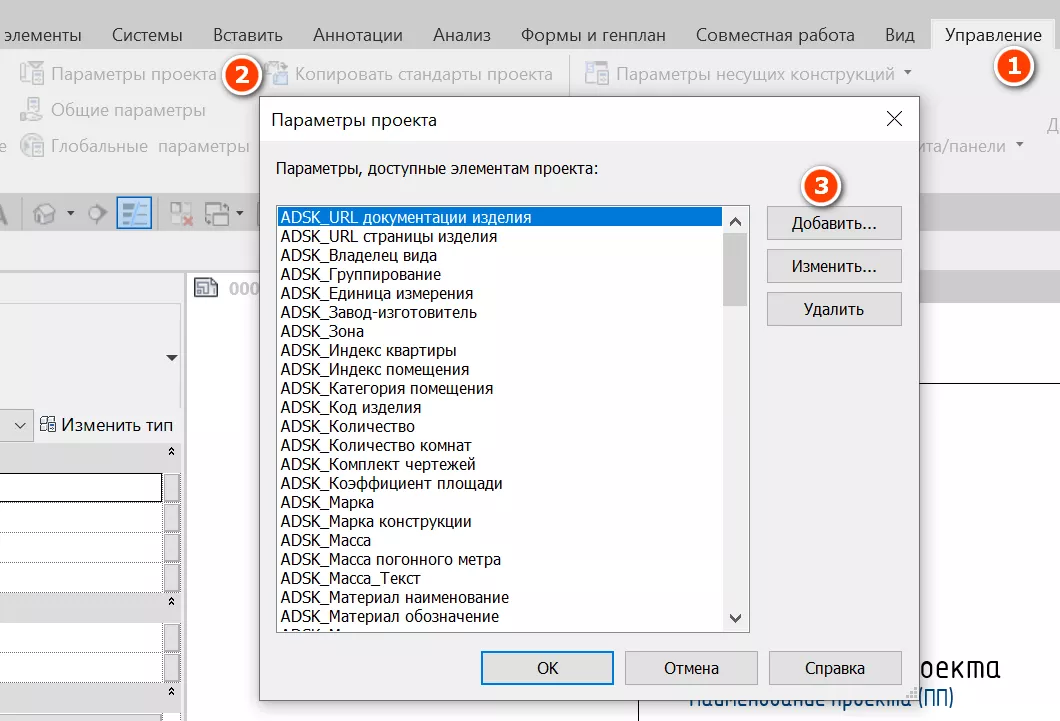Screen dimensions: 1060x721
Task: Switch to the Аннотации ribbon tab
Action: [x=357, y=35]
